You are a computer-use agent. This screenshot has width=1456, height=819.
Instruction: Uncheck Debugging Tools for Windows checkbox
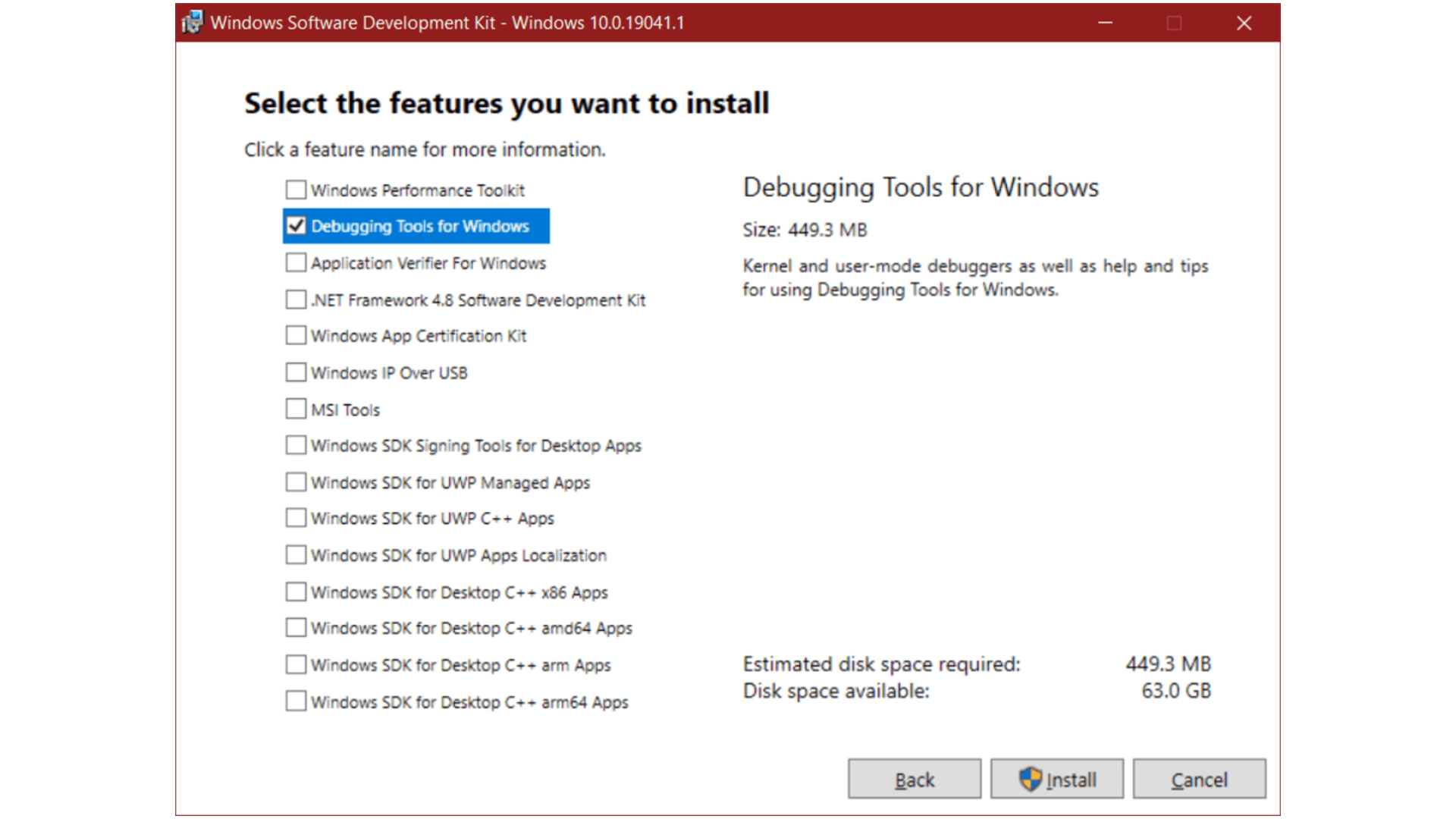point(296,226)
